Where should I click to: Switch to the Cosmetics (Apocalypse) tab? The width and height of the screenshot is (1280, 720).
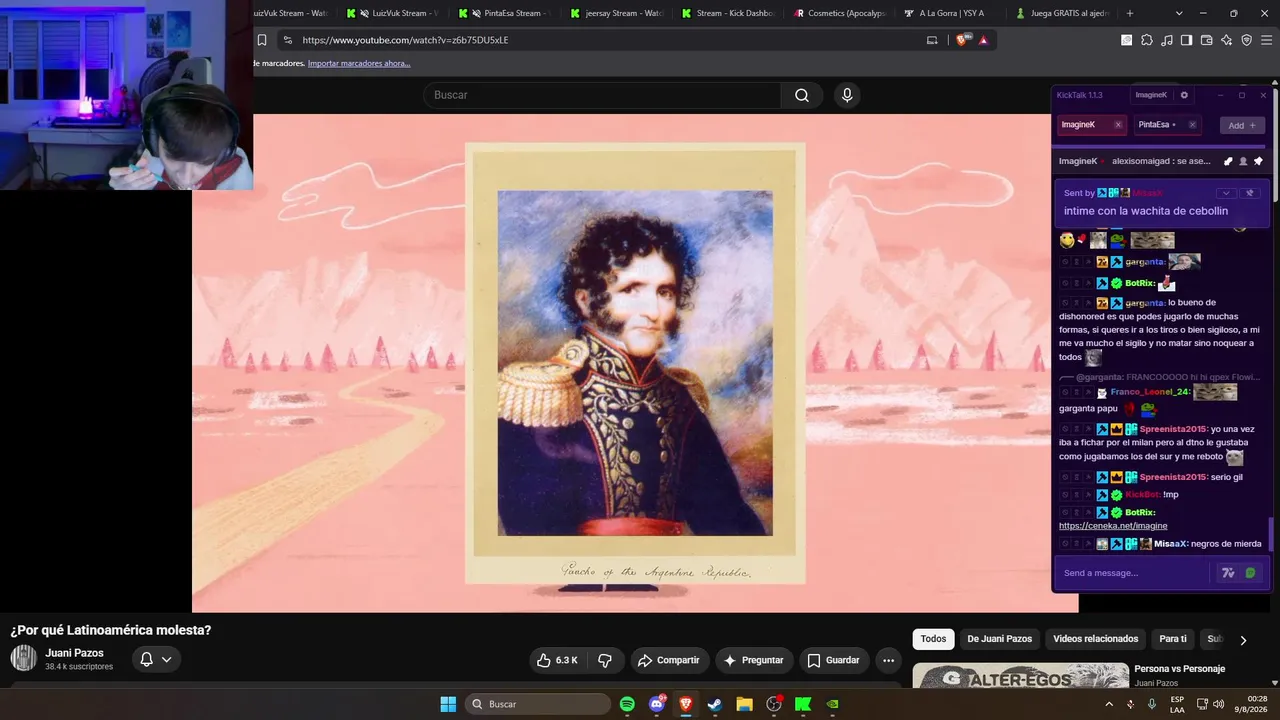point(841,13)
